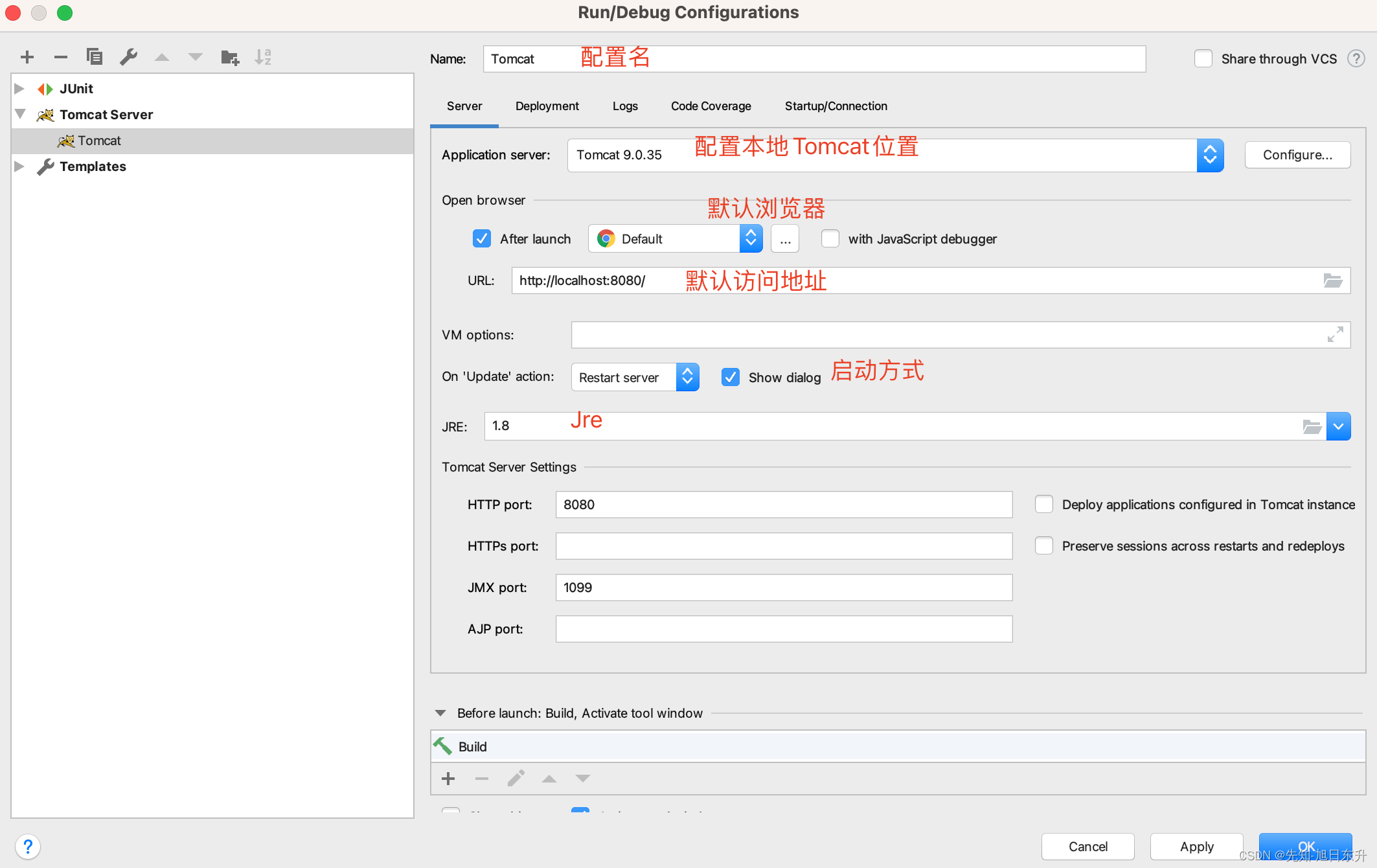
Task: Click the AJP port field
Action: 784,629
